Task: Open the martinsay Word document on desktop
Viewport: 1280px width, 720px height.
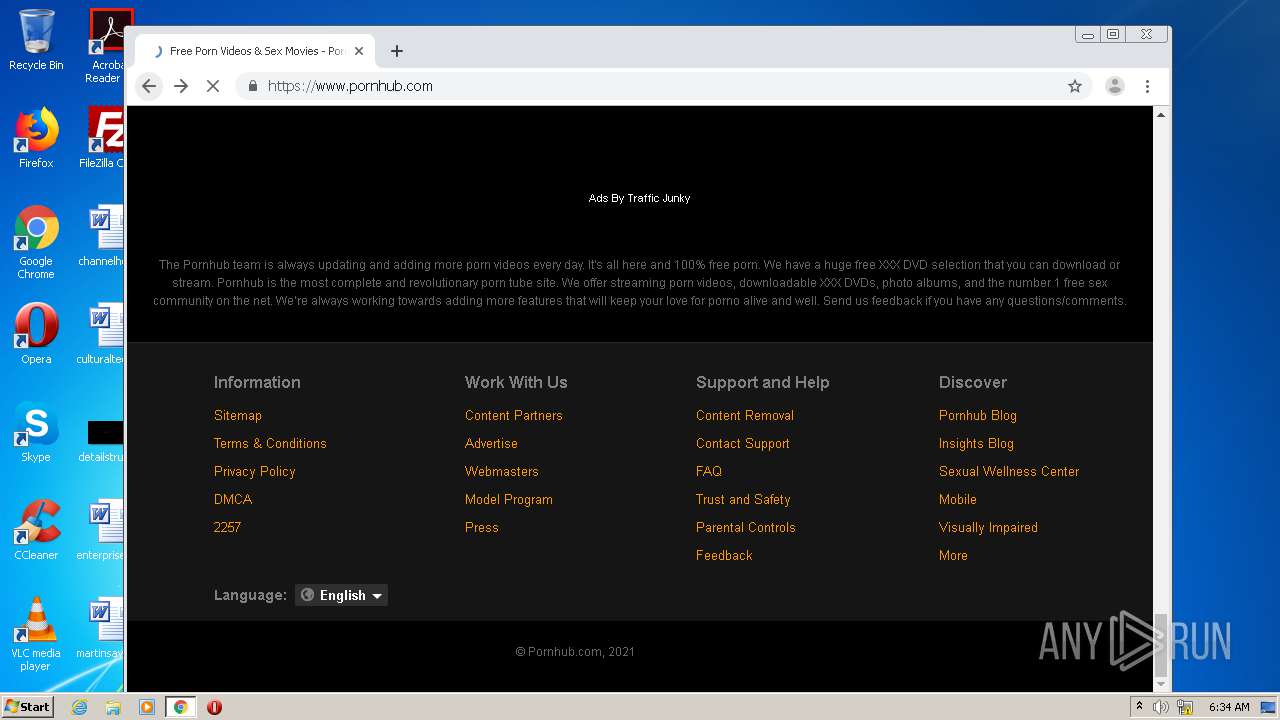Action: [x=102, y=628]
